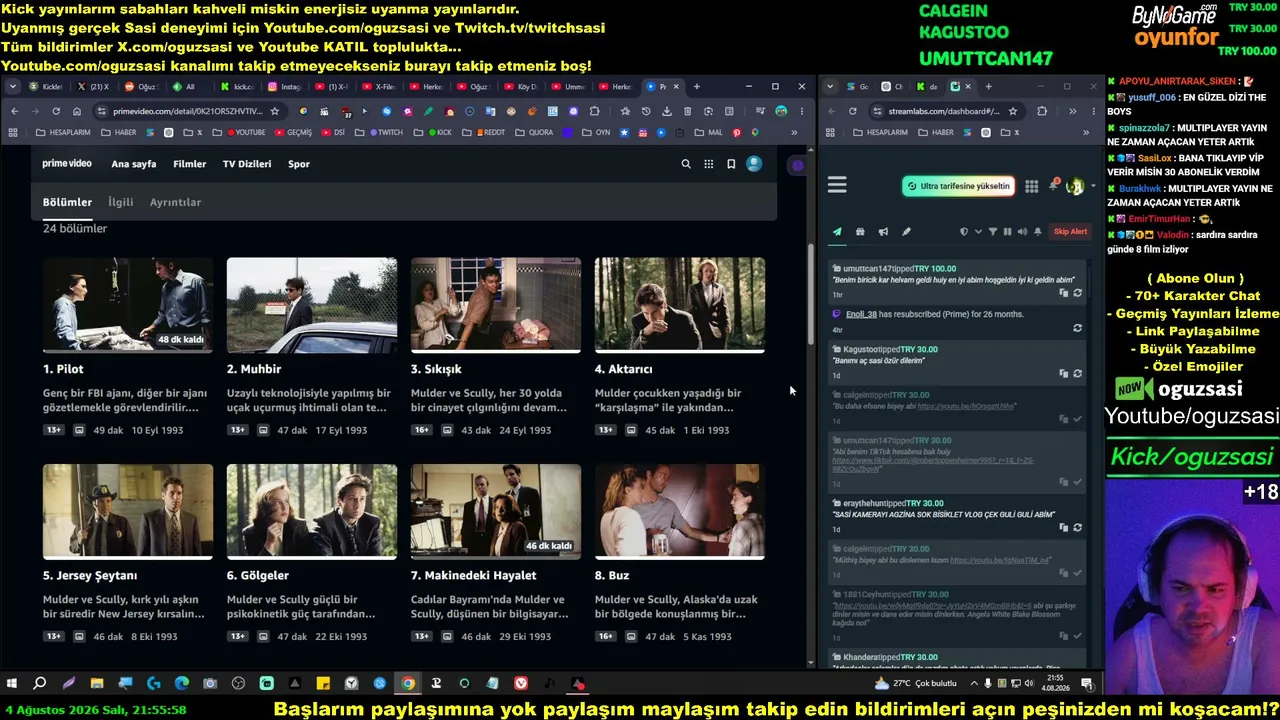Viewport: 1280px width, 720px height.
Task: Open the Prime Video profile avatar
Action: point(754,164)
